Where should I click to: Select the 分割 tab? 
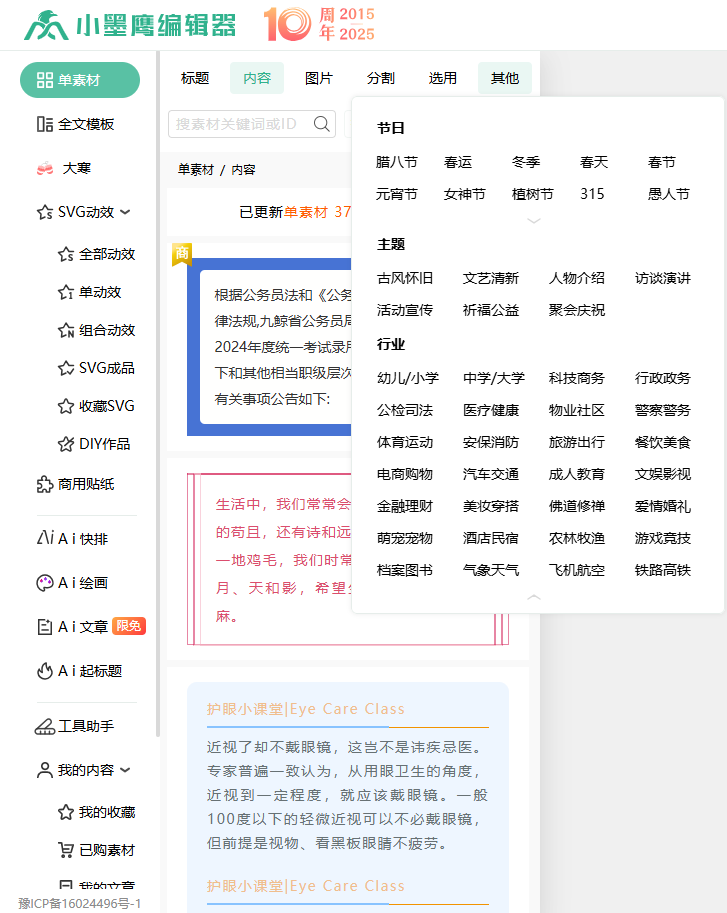coord(381,78)
